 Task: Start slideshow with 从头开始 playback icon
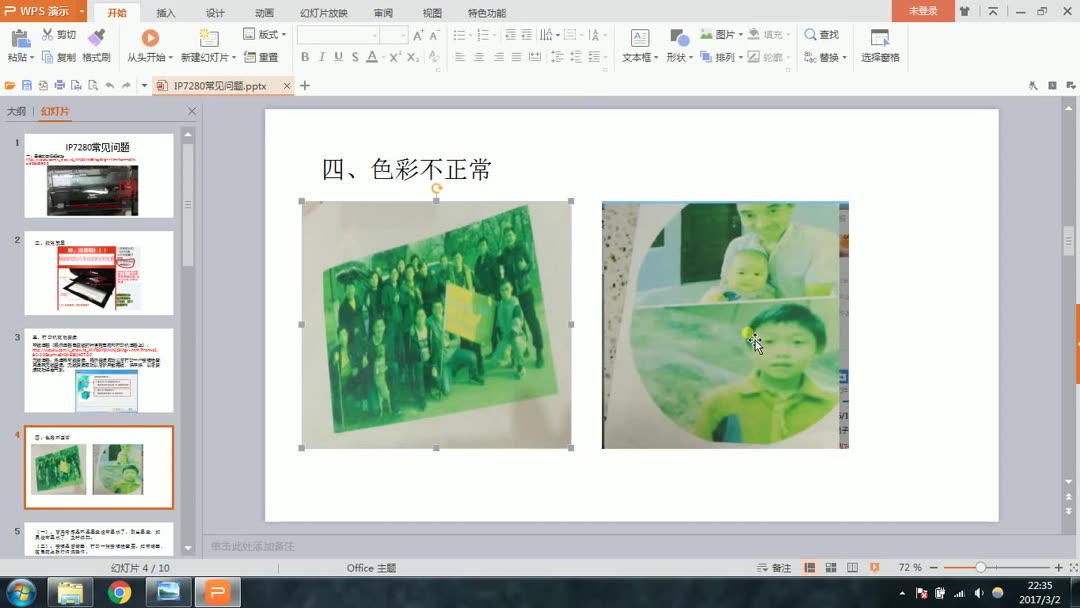pyautogui.click(x=149, y=38)
